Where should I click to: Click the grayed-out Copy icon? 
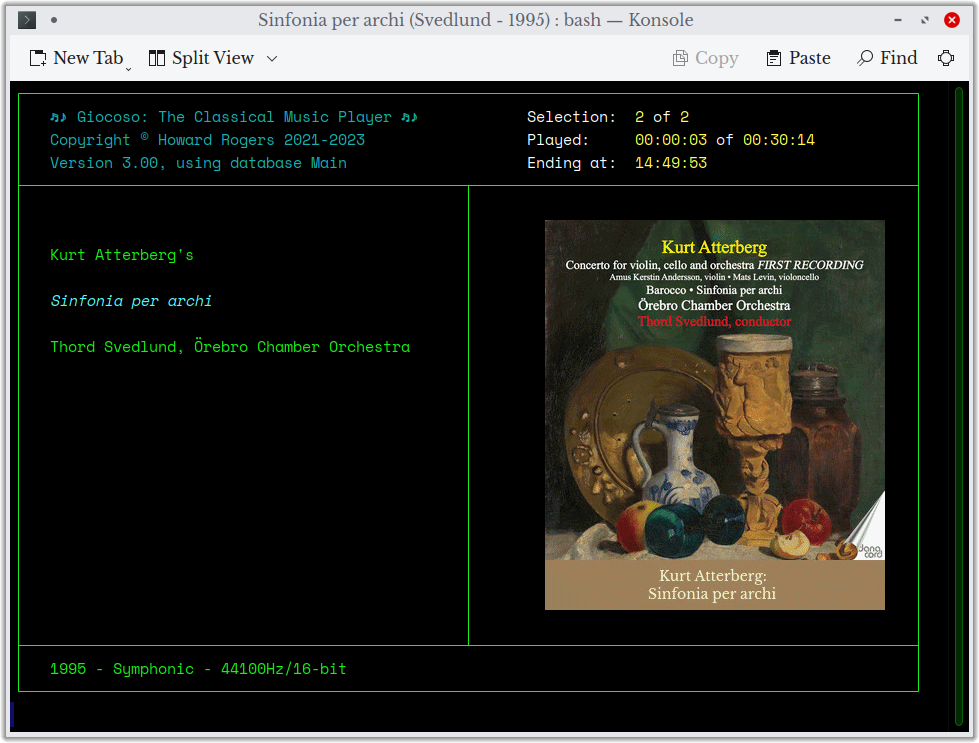[x=682, y=58]
